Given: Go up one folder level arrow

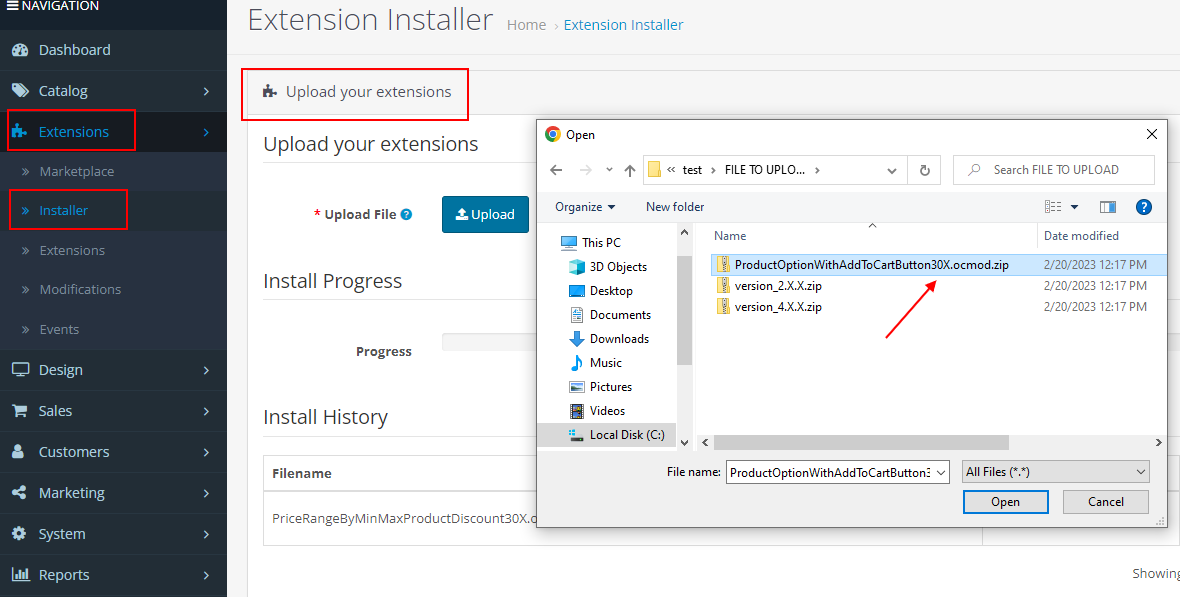Looking at the screenshot, I should (630, 170).
